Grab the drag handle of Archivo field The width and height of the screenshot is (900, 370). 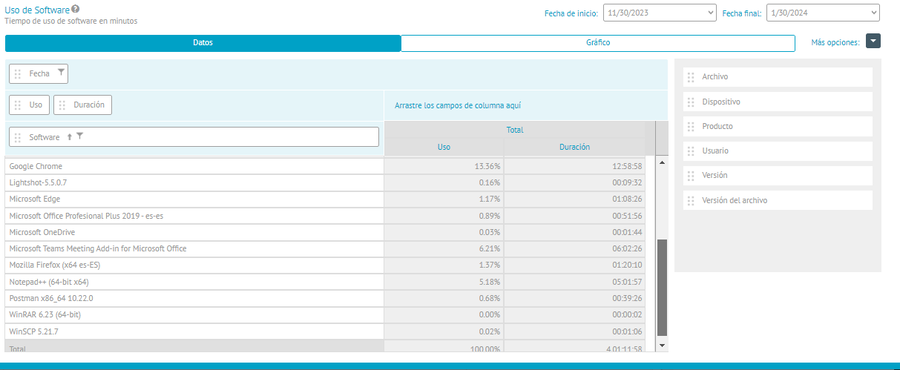[x=691, y=77]
